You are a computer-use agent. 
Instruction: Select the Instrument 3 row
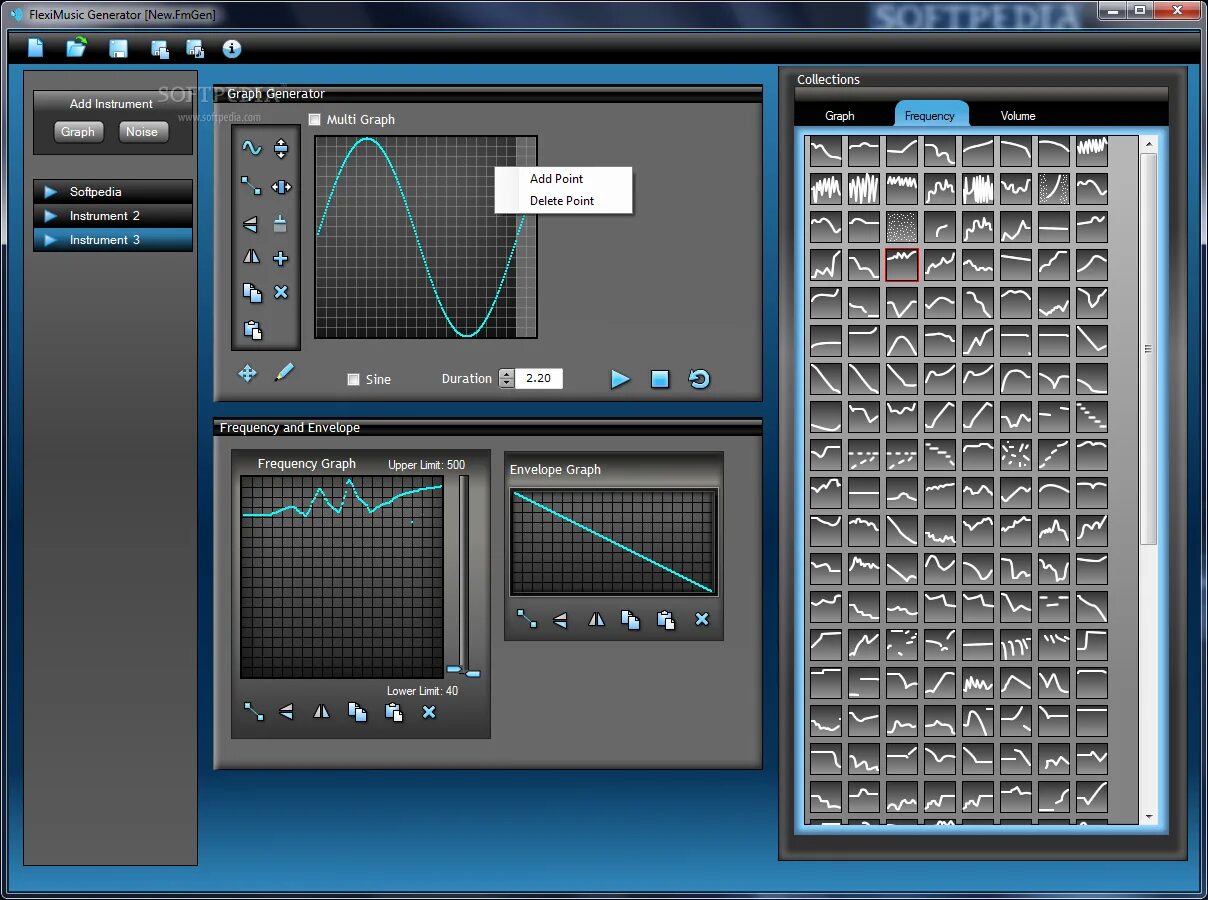pyautogui.click(x=113, y=239)
